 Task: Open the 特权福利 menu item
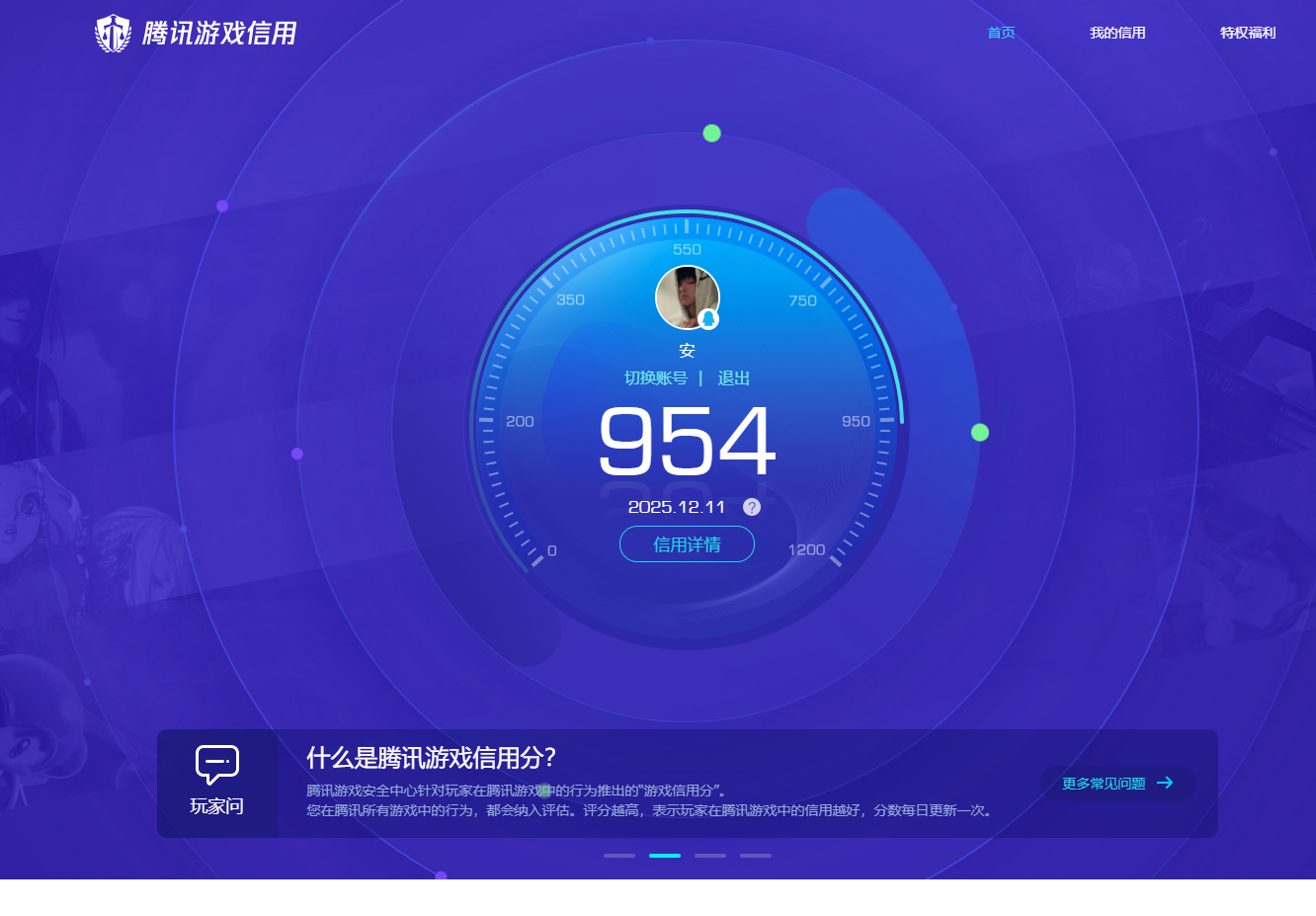point(1247,32)
